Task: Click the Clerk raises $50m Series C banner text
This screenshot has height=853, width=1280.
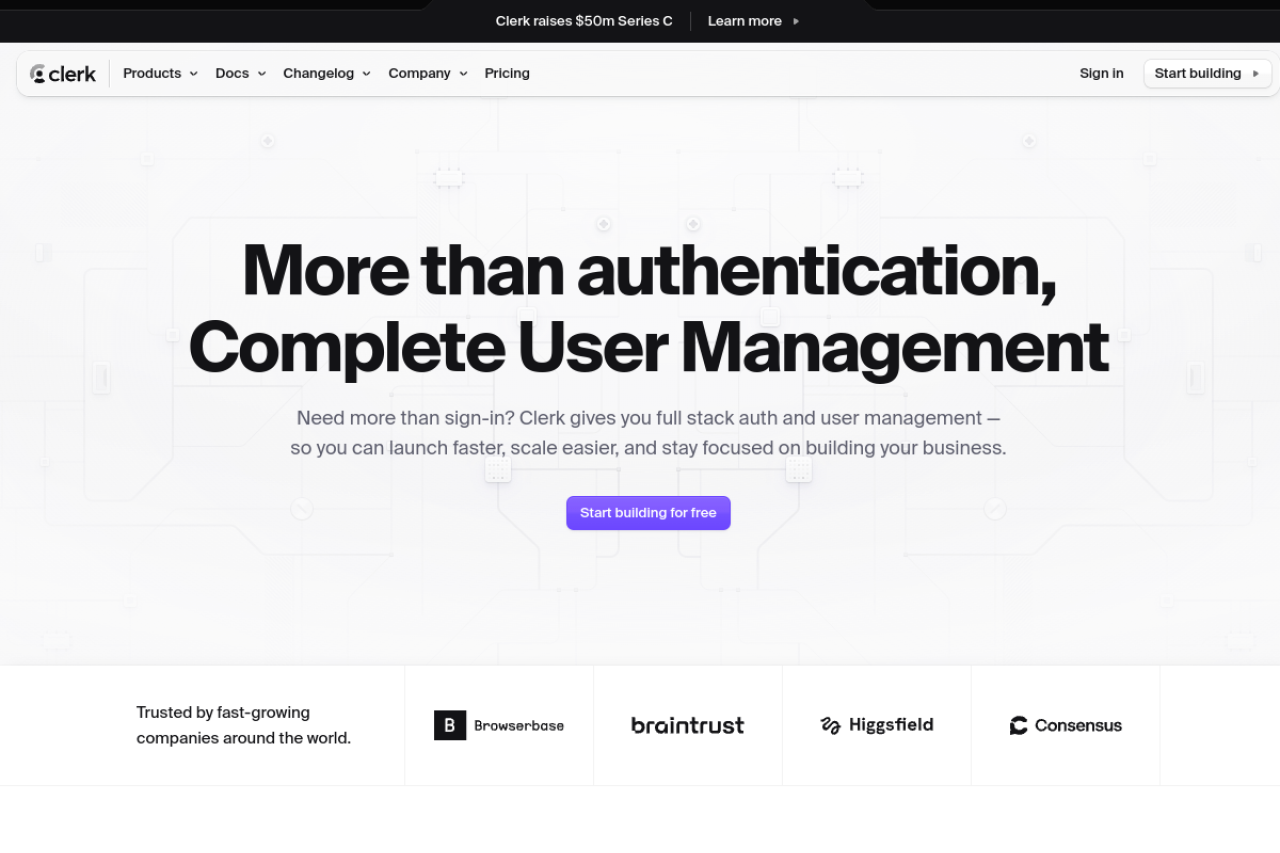Action: point(584,21)
